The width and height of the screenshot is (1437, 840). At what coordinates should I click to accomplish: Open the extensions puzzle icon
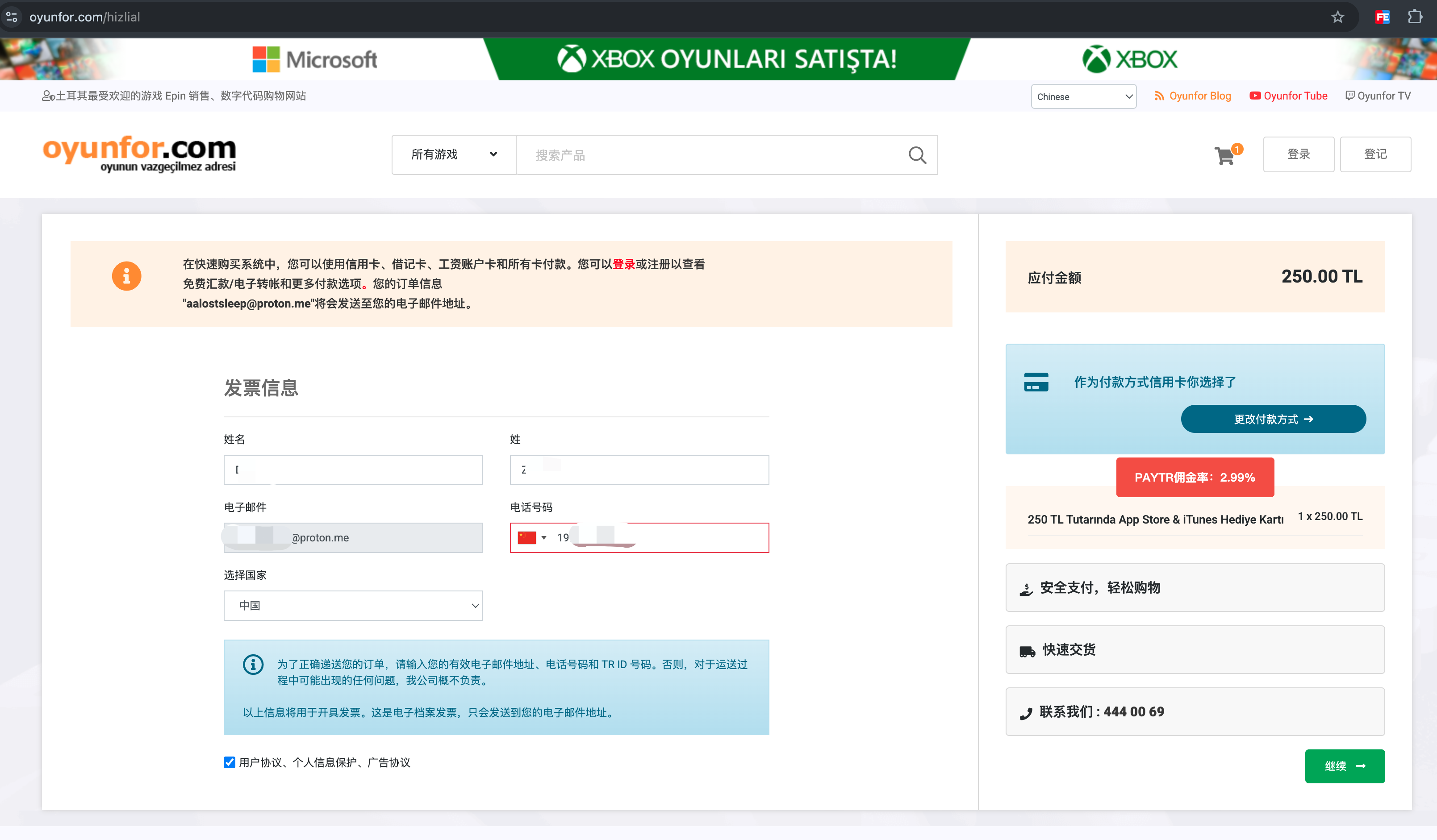click(x=1415, y=17)
